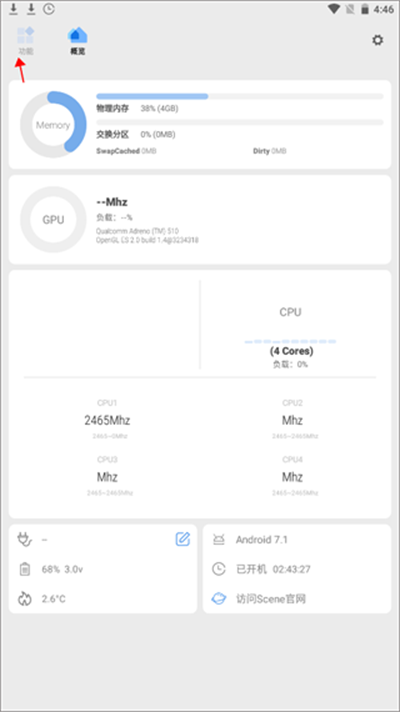This screenshot has width=400, height=712.
Task: Open the 功能 tab icon
Action: (26, 36)
